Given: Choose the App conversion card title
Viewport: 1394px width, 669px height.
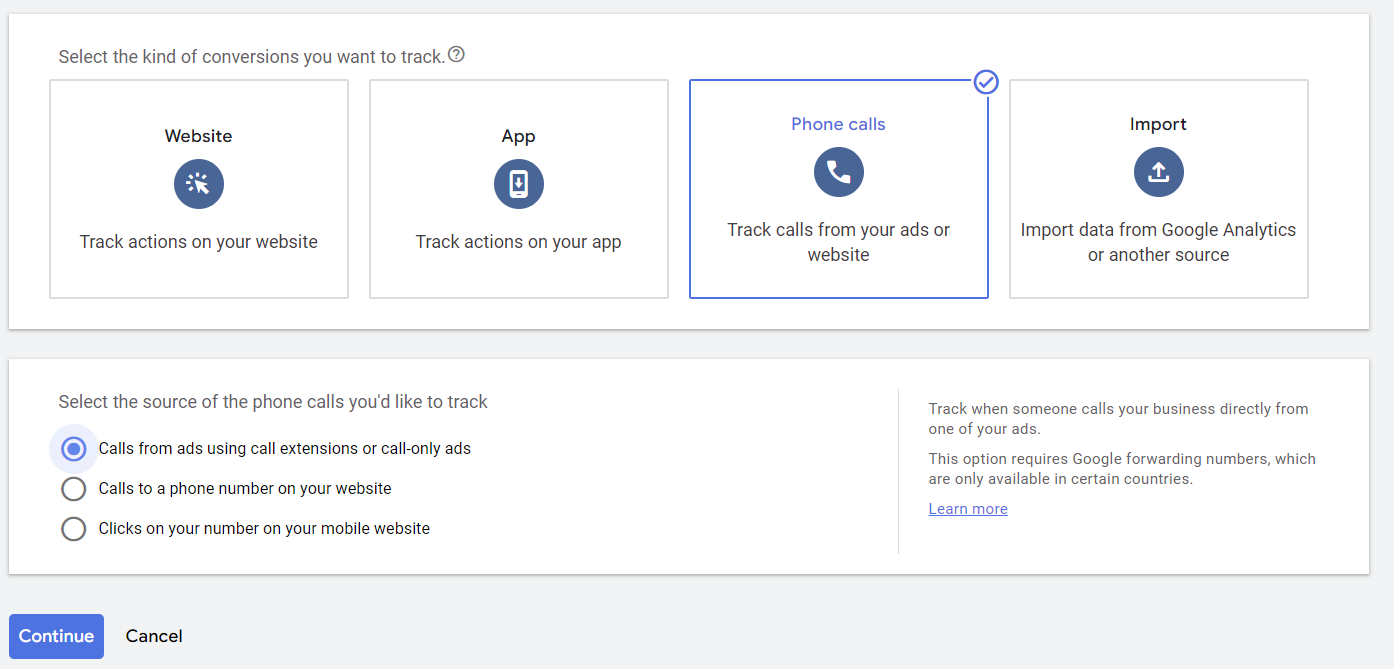Looking at the screenshot, I should (x=519, y=136).
